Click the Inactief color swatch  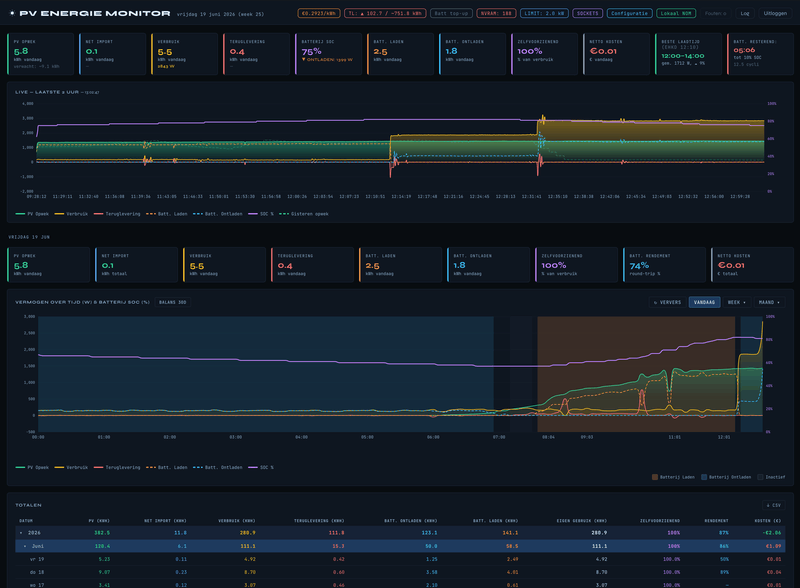coord(760,477)
